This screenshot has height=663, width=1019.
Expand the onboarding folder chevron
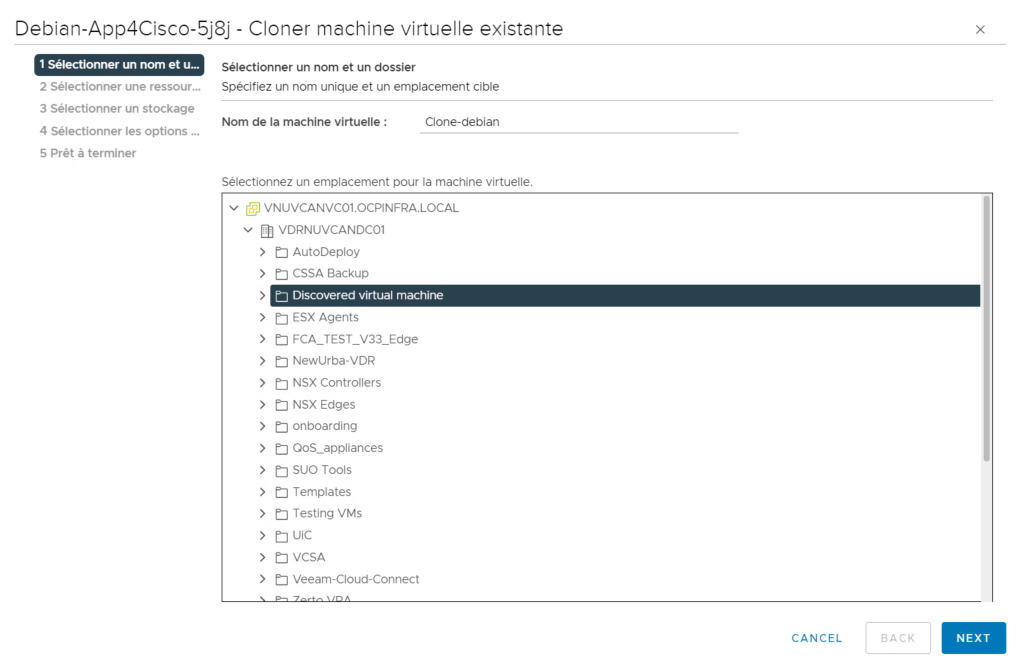(x=263, y=426)
